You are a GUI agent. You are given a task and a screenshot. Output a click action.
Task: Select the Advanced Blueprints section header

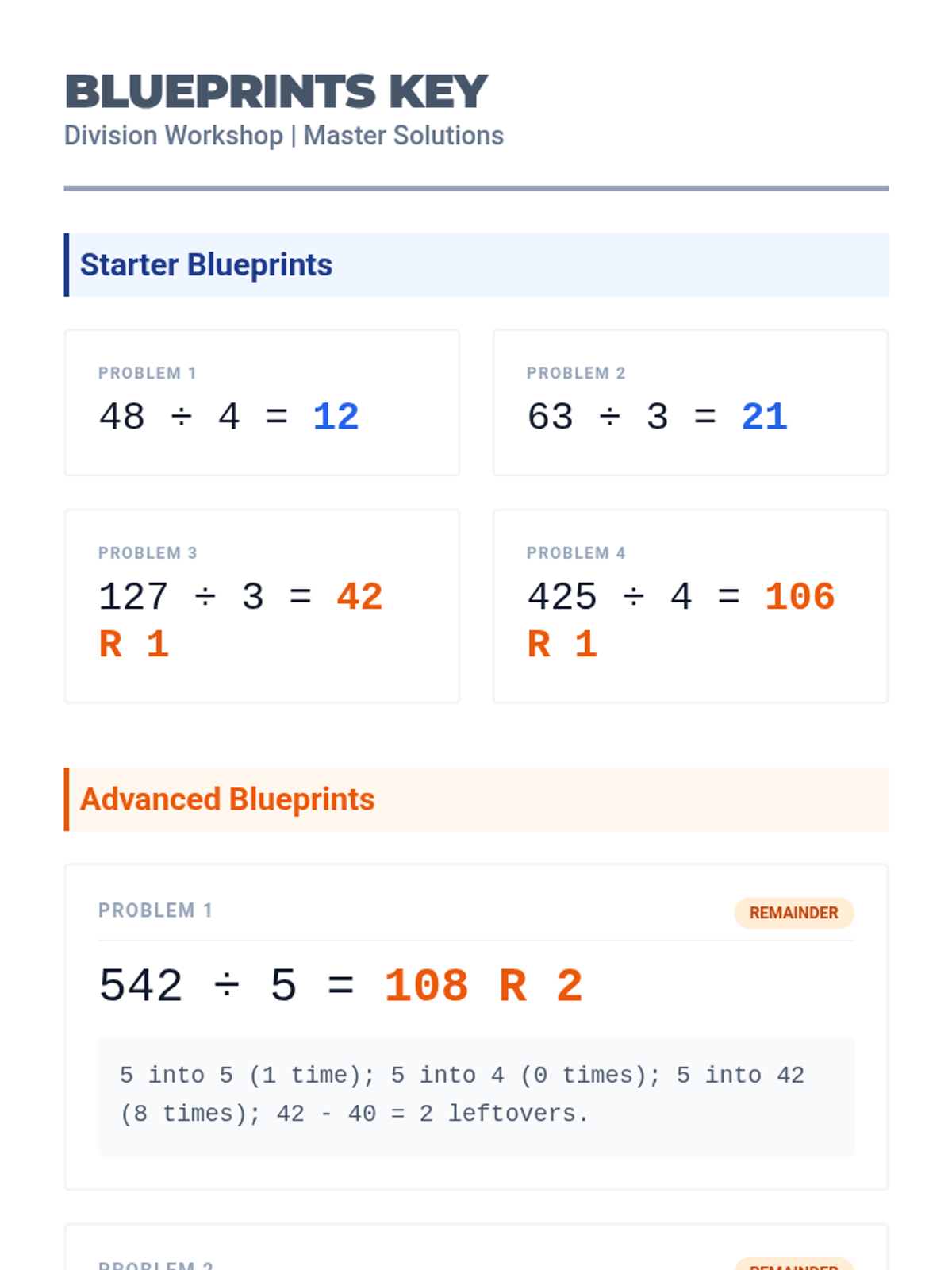point(227,799)
